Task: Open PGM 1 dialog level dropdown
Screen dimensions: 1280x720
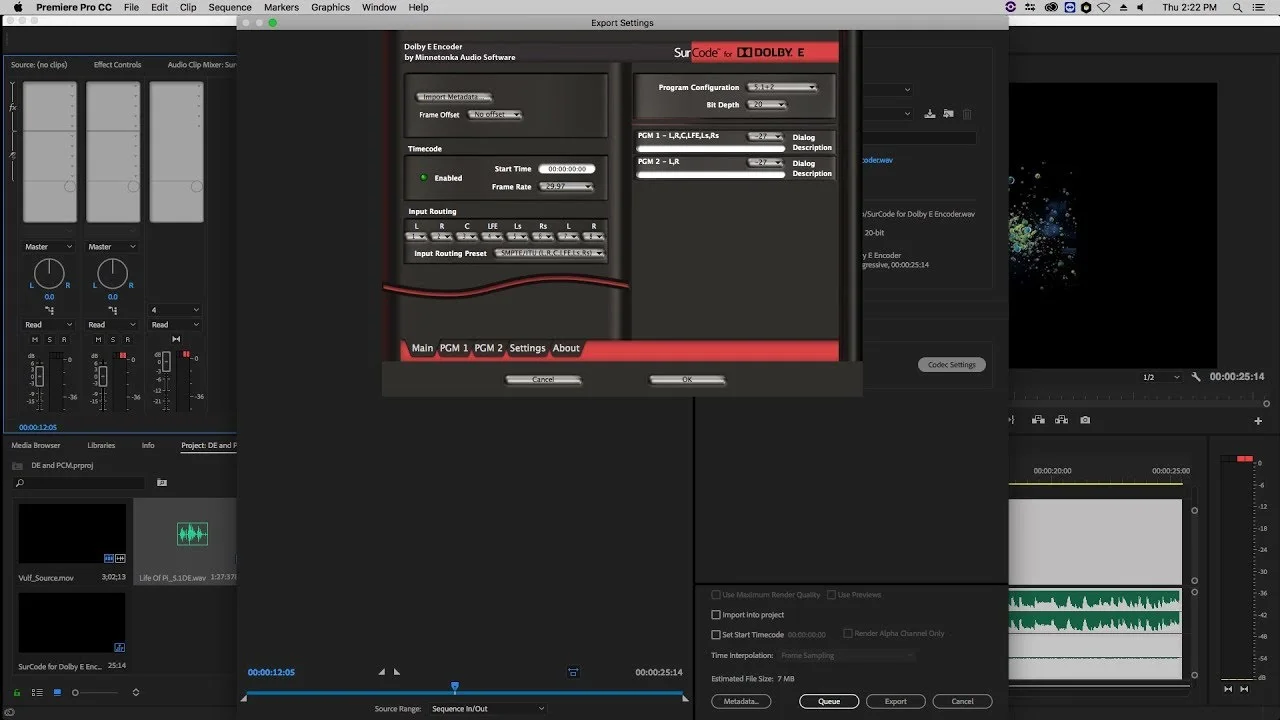Action: [765, 136]
